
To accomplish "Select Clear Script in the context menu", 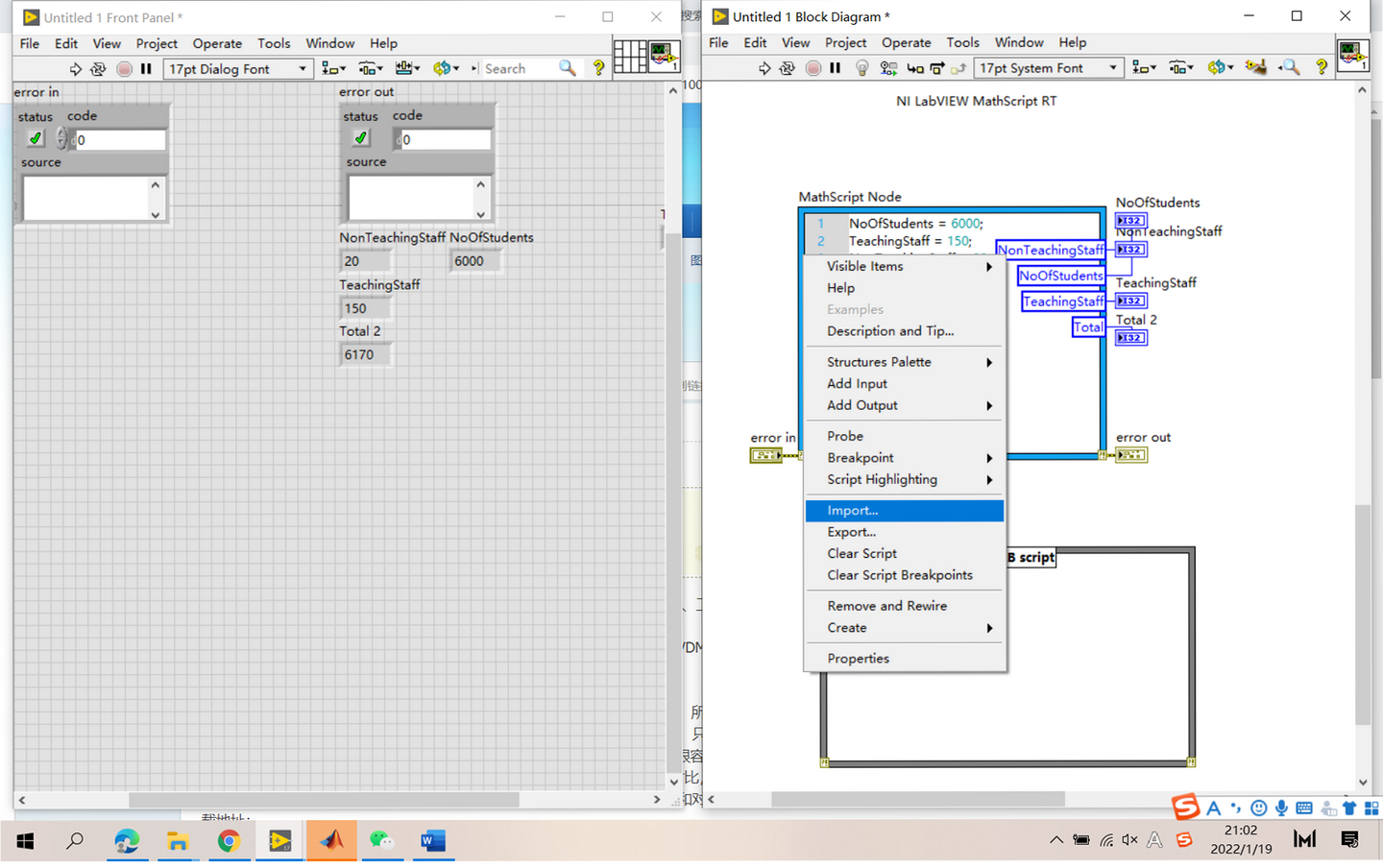I will pyautogui.click(x=861, y=553).
